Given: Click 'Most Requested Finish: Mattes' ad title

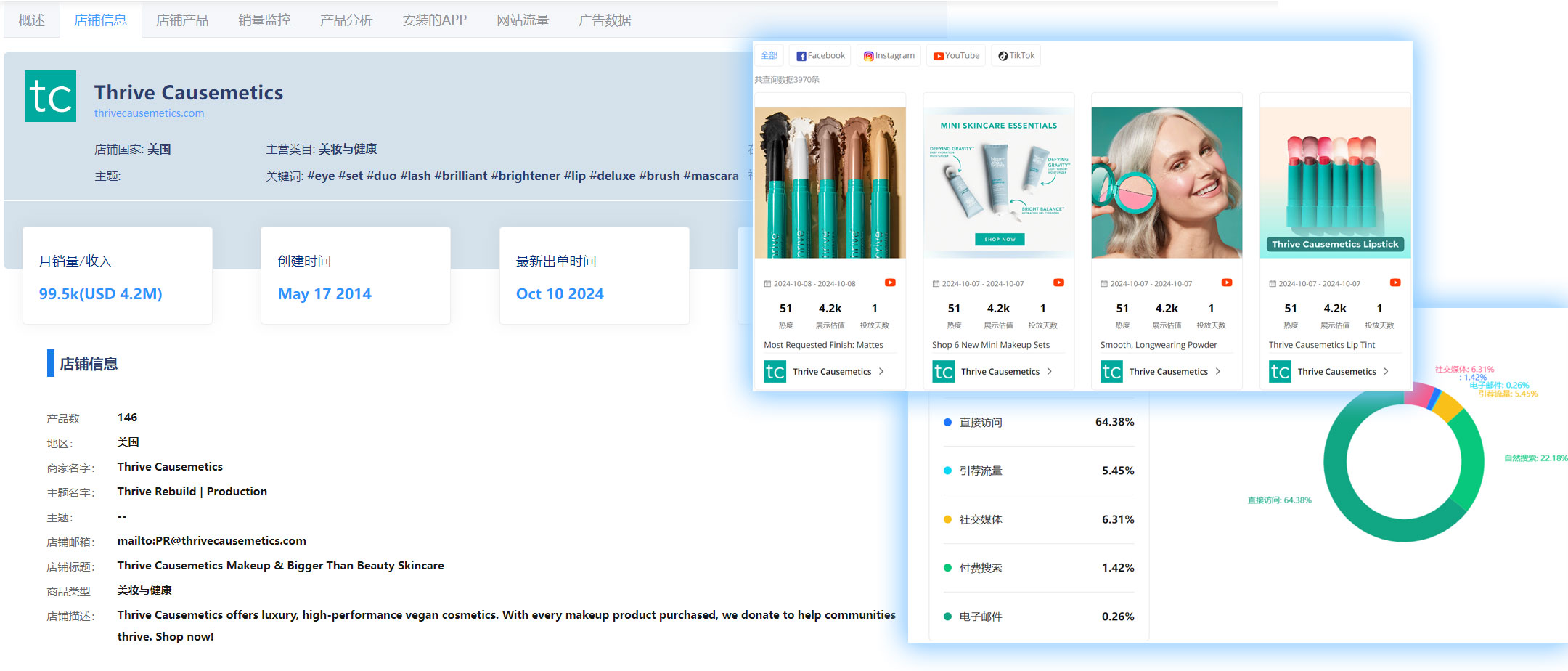Looking at the screenshot, I should click(x=824, y=345).
